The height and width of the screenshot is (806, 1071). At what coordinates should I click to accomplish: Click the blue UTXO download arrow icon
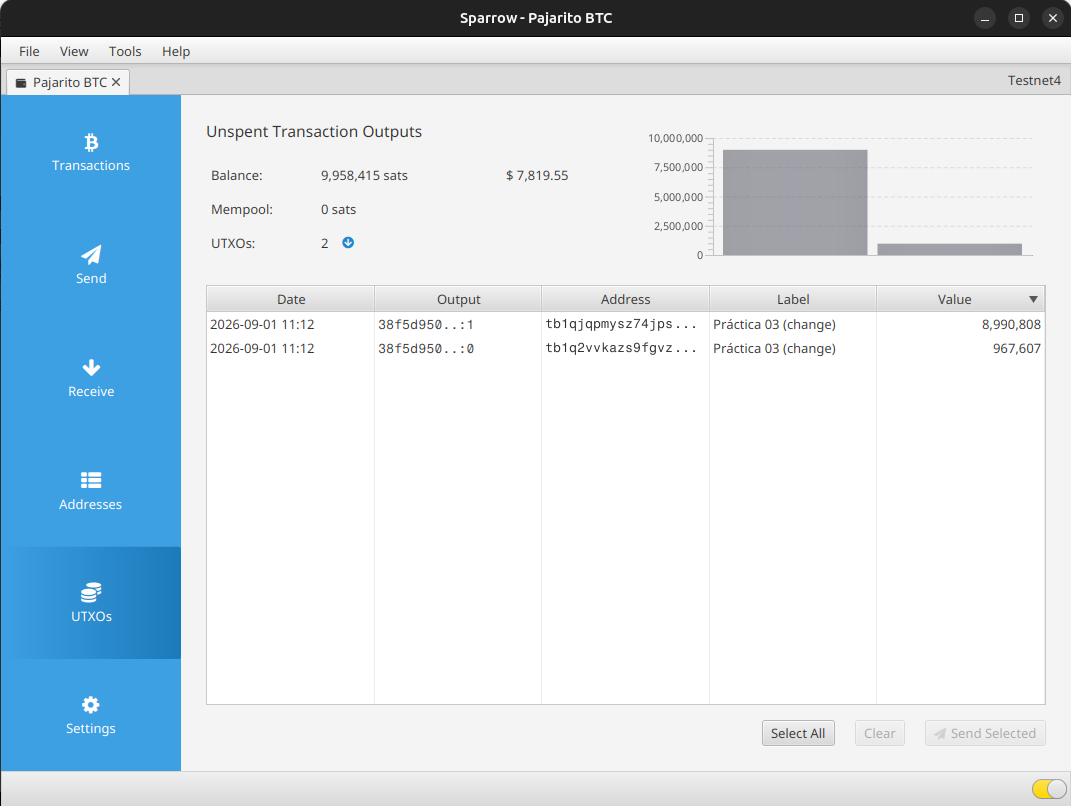pyautogui.click(x=348, y=242)
